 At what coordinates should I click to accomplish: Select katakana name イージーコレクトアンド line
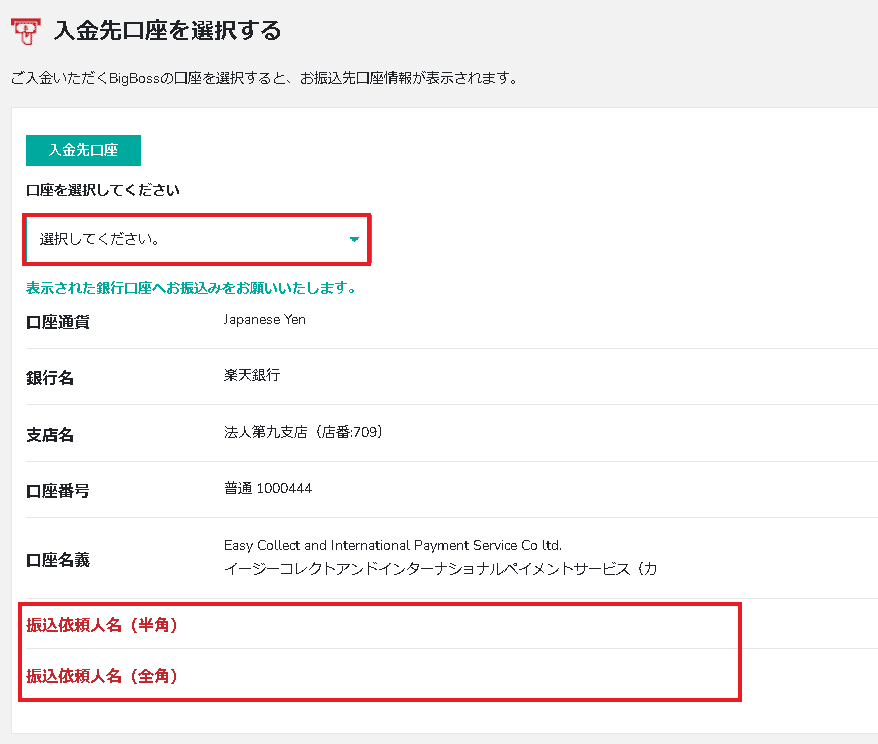440,569
